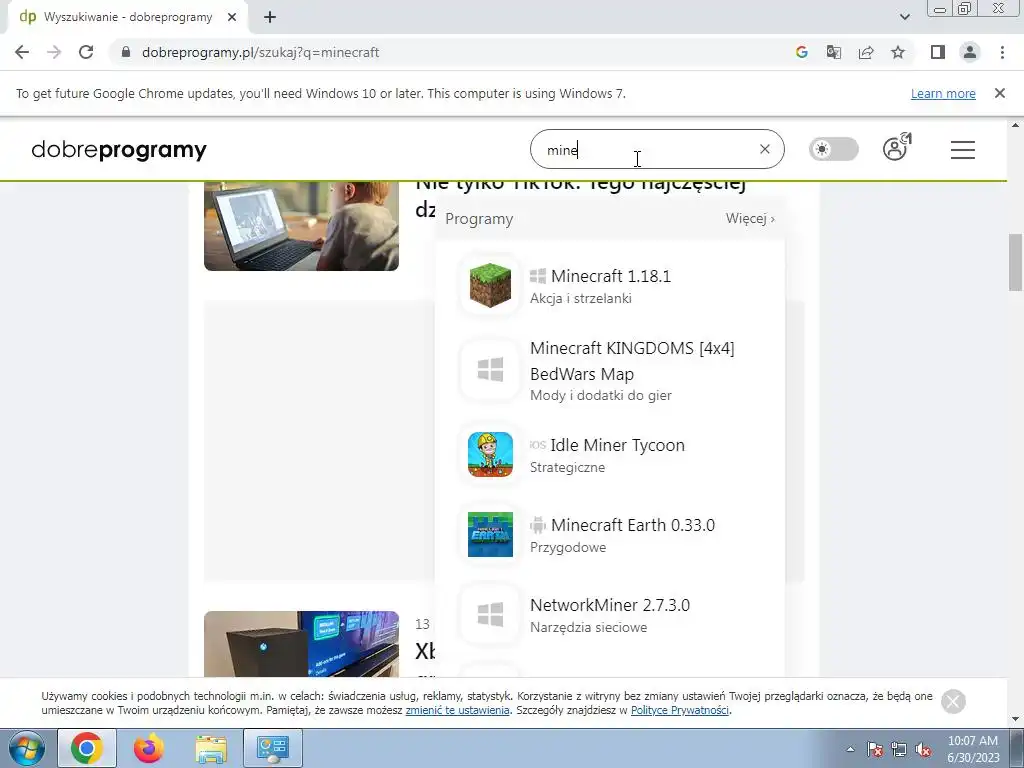Click the Action Center flag icon
Screen dimensions: 1024x768
coord(875,749)
